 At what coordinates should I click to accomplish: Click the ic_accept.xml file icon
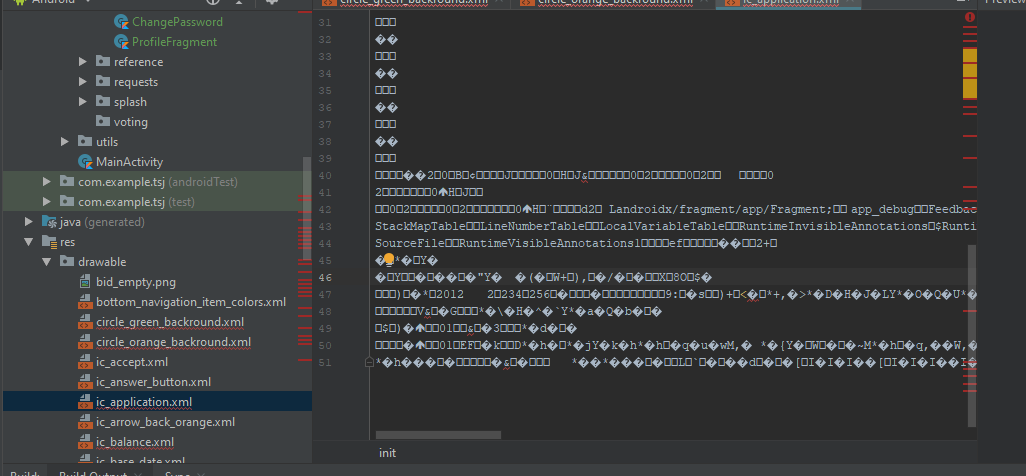tap(85, 362)
